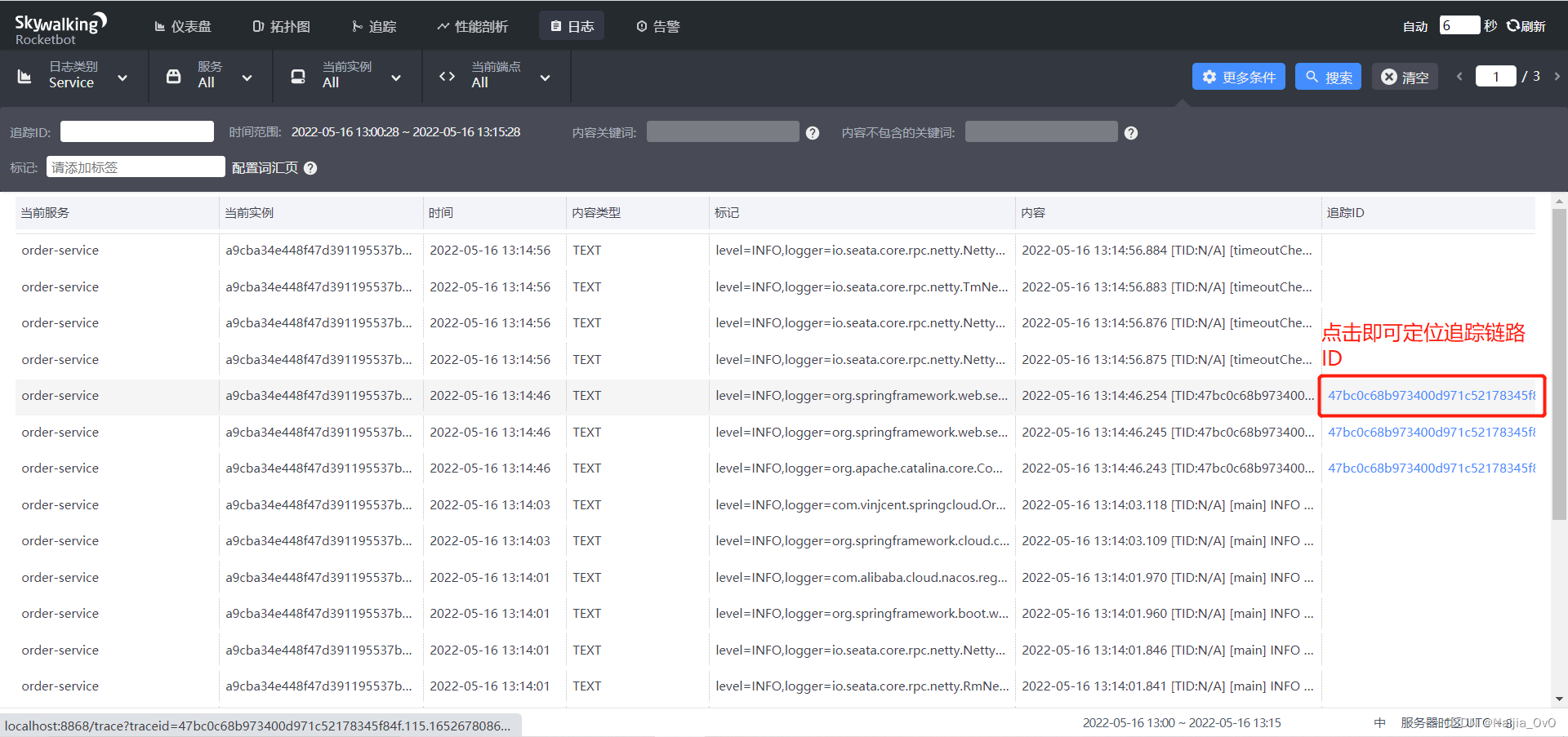
Task: Click the 追踪ID column header
Action: [x=1428, y=213]
